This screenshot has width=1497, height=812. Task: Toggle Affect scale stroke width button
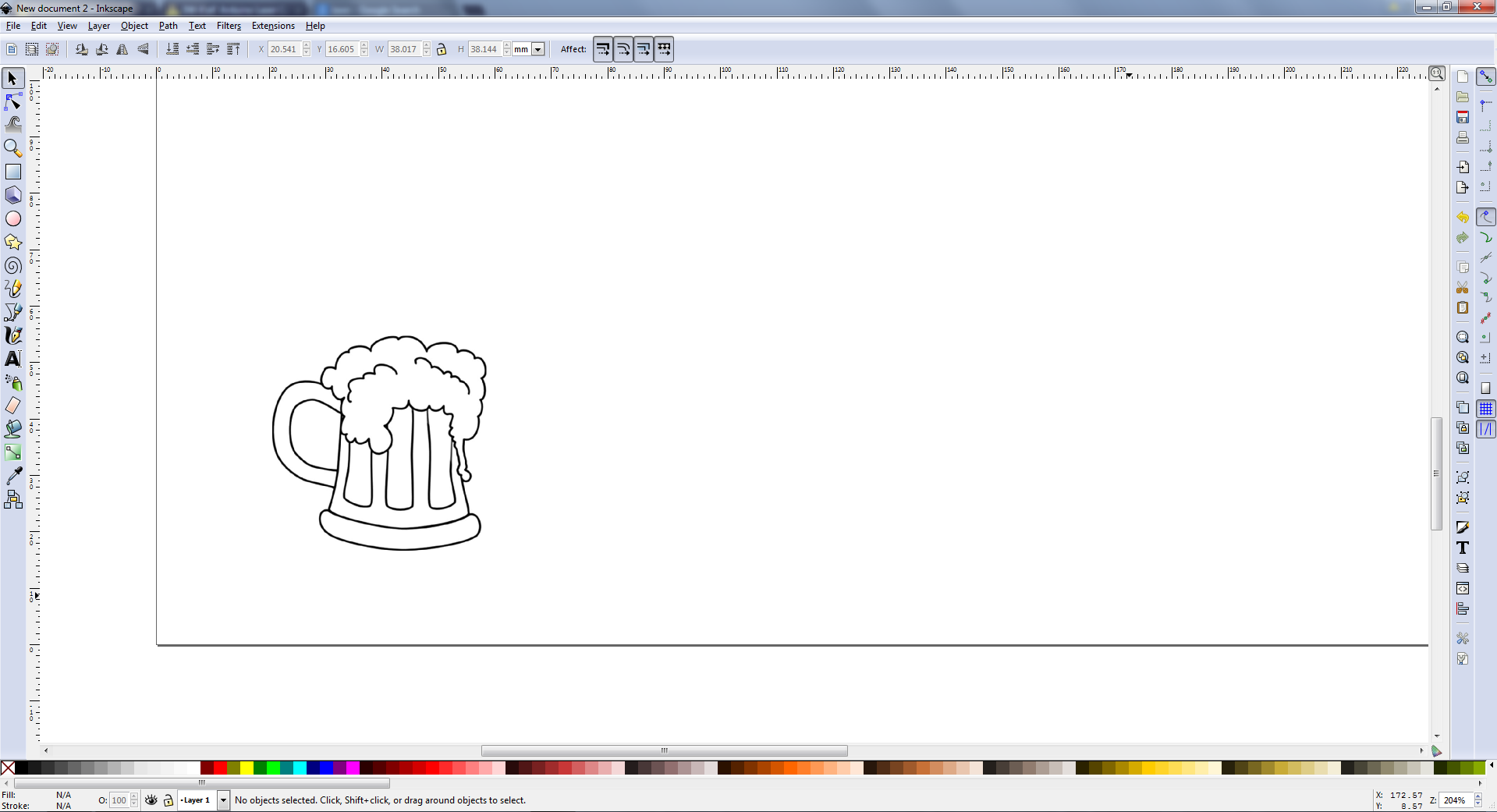click(603, 49)
